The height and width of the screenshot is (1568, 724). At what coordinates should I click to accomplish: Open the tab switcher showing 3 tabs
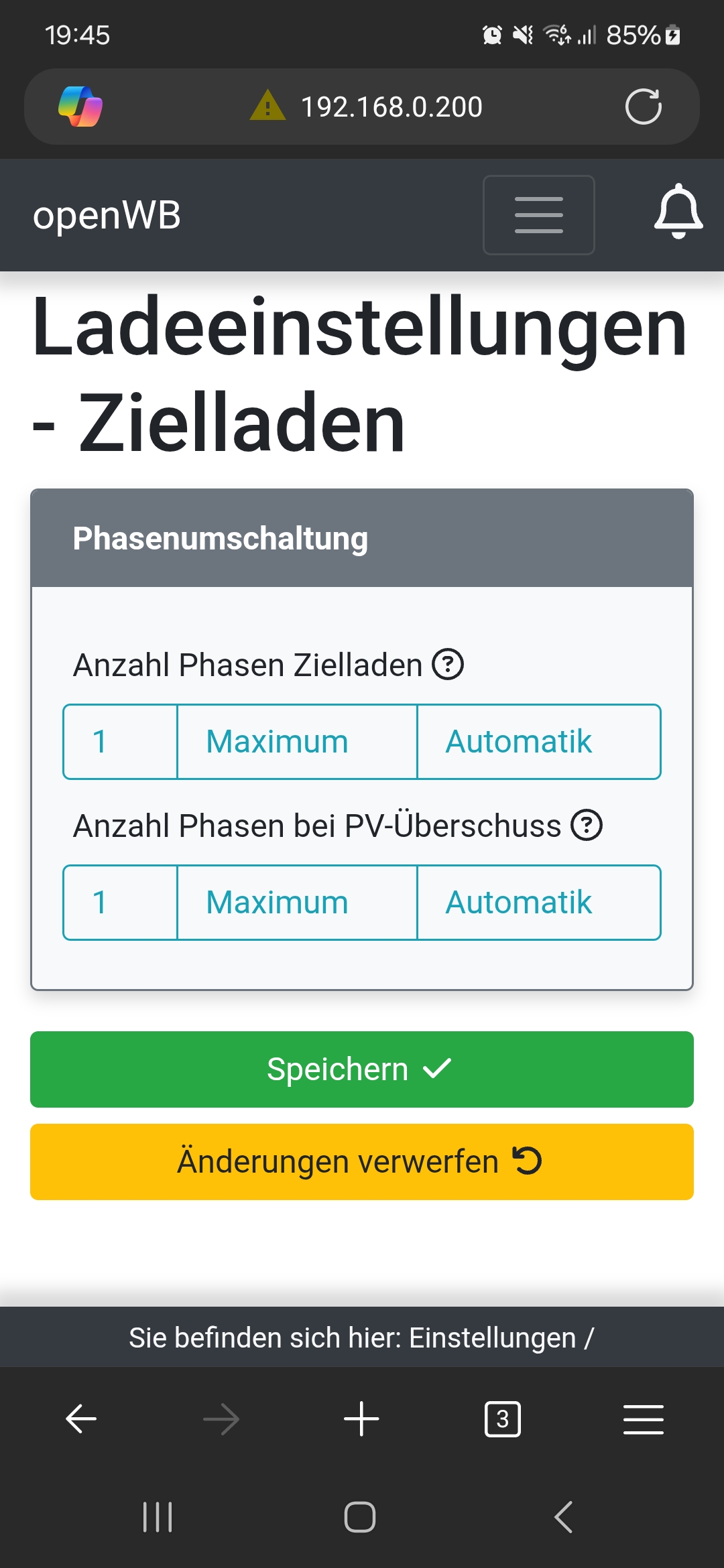(x=502, y=1419)
